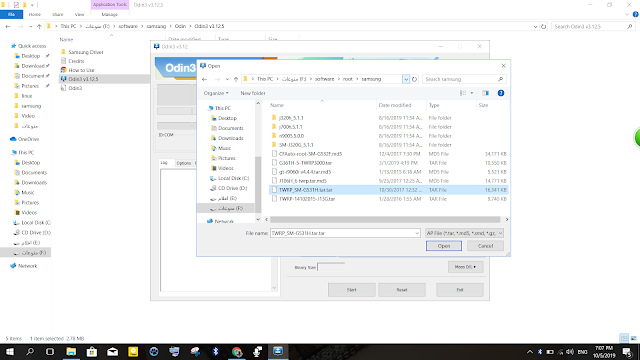Image resolution: width=640 pixels, height=360 pixels.
Task: Select CFAuto-root-SM-G532F.md5 file
Action: (310, 154)
